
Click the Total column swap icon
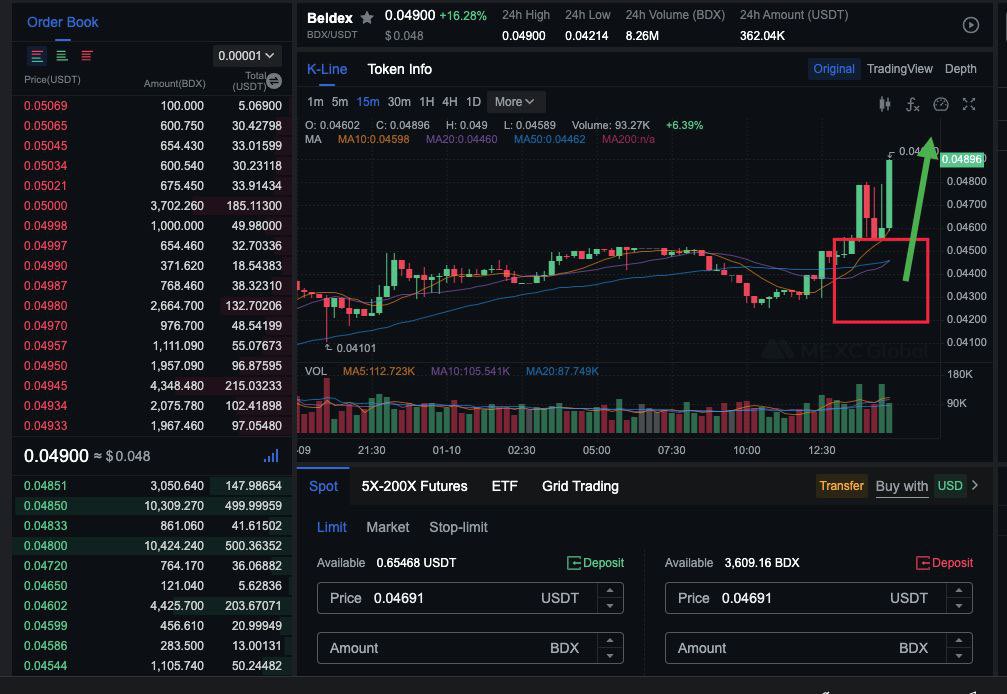tap(274, 81)
